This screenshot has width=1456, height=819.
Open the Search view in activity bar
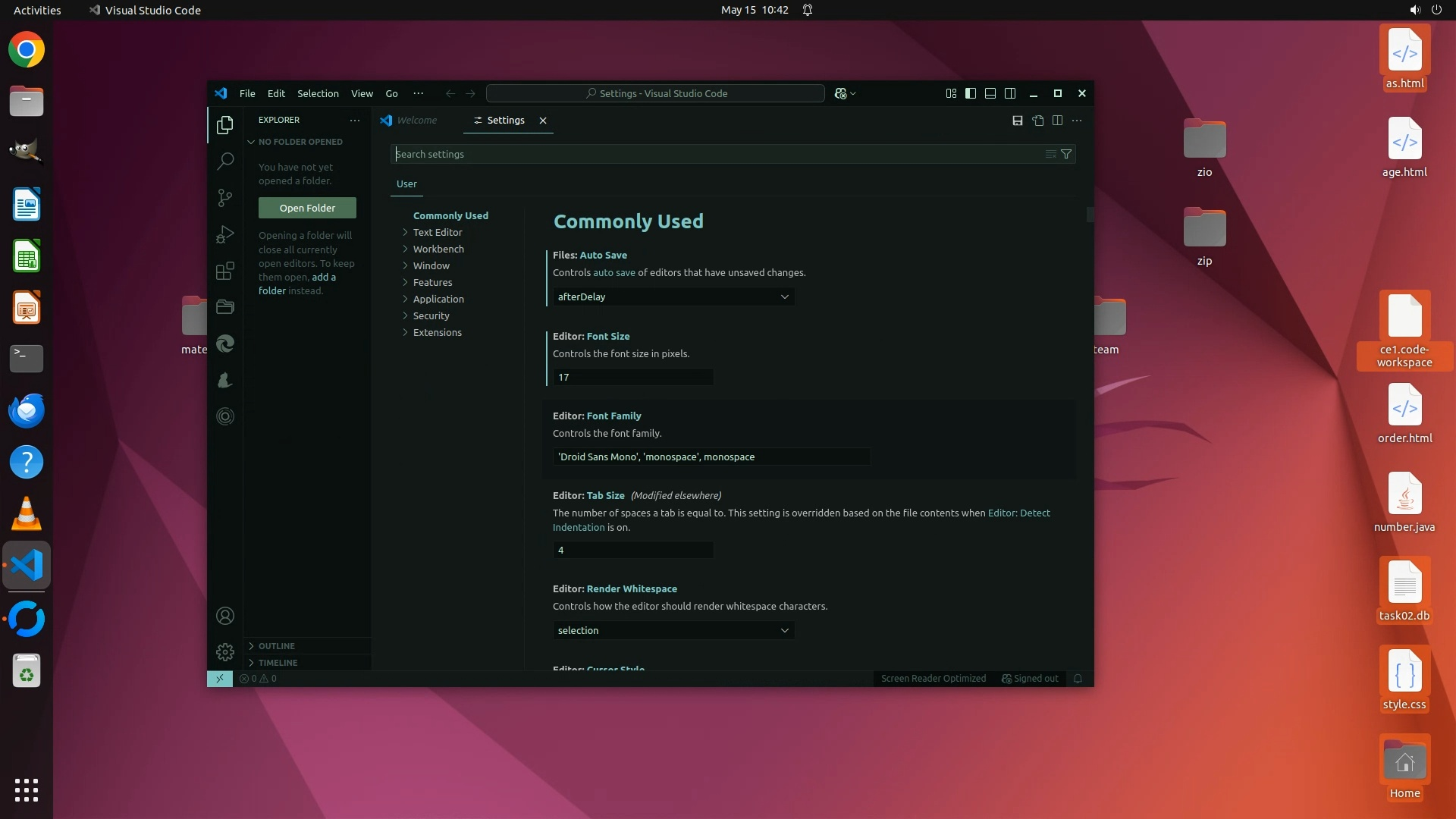(x=224, y=161)
